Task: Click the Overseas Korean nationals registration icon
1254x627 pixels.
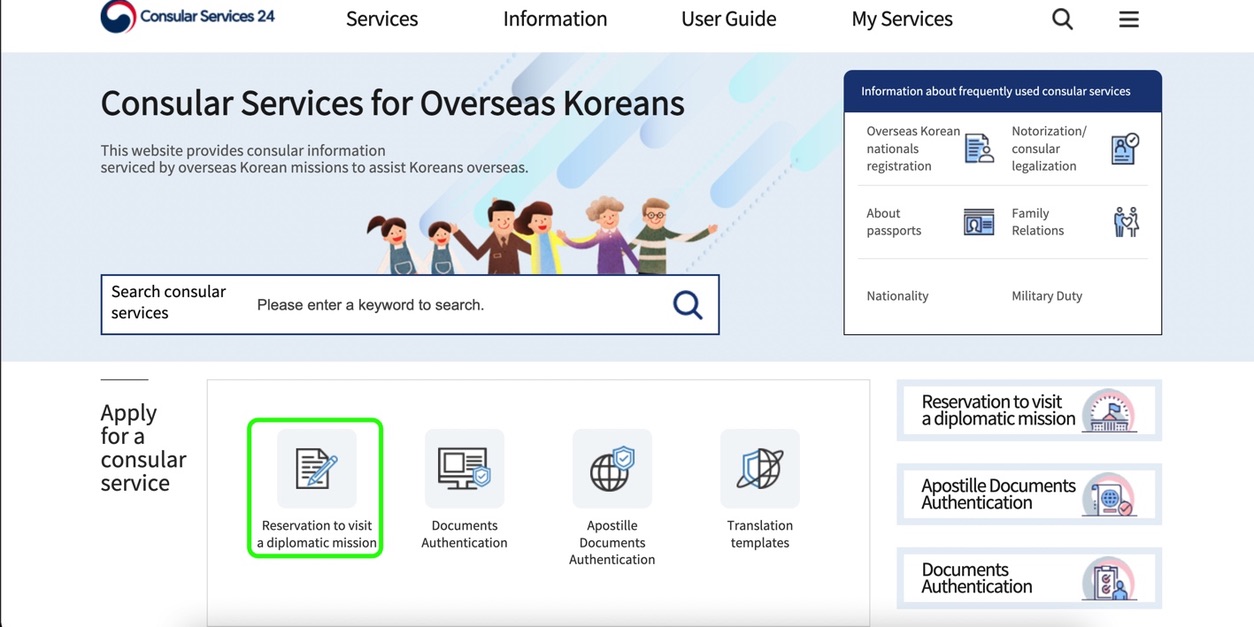Action: 978,147
